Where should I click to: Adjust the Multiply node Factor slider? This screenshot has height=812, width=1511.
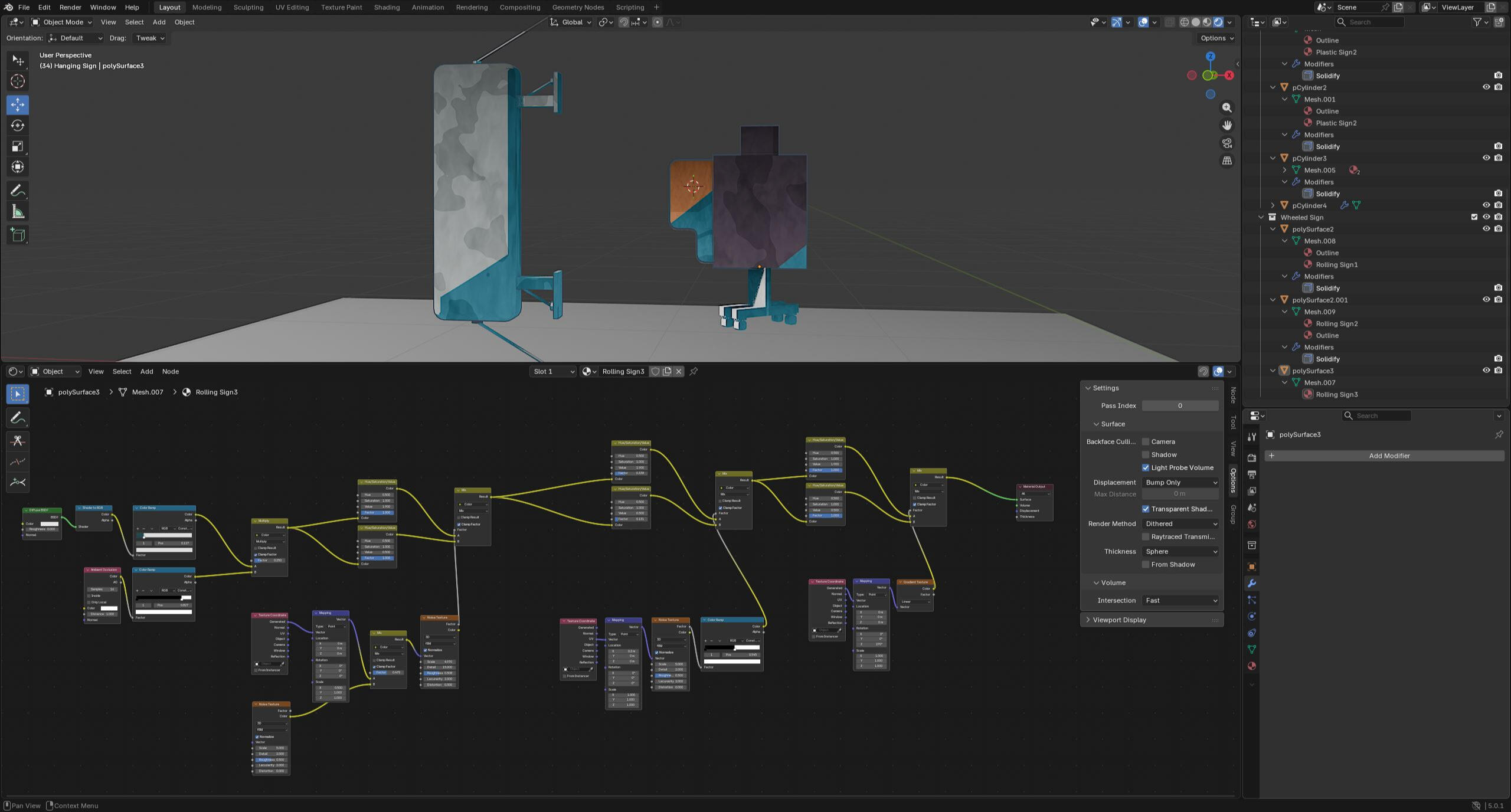[x=270, y=560]
